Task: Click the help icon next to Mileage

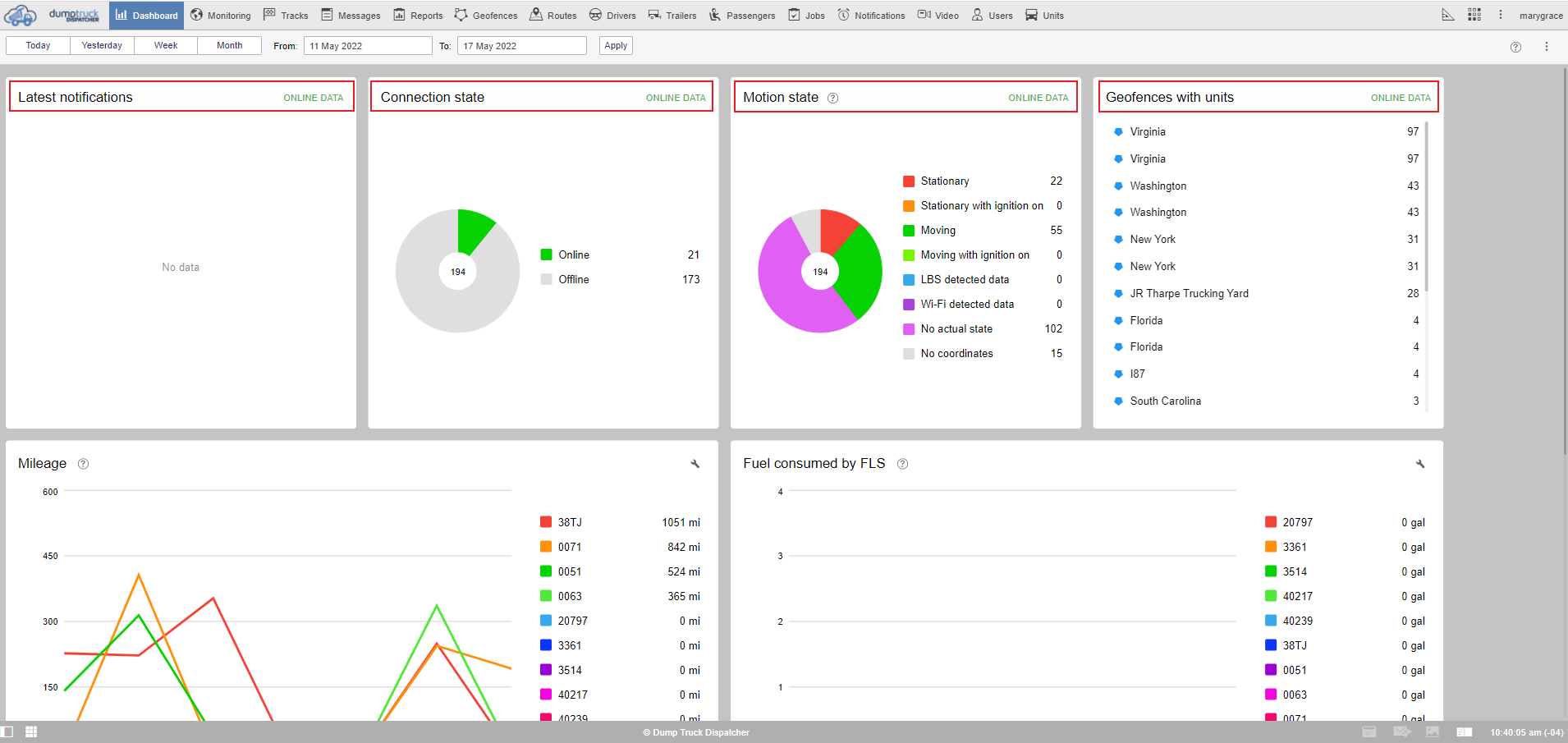Action: [83, 464]
